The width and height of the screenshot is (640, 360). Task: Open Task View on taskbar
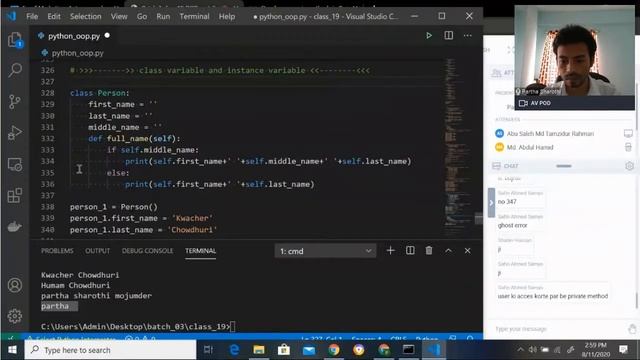pyautogui.click(x=208, y=350)
